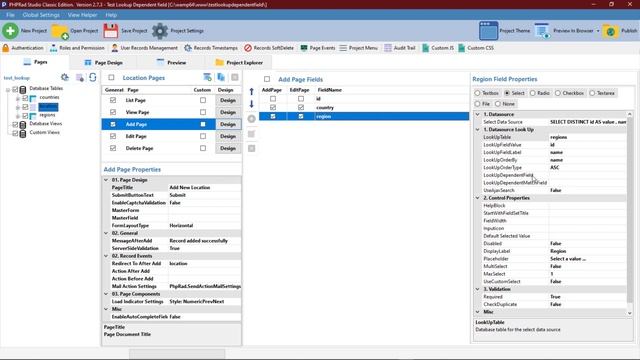Open Records Timestamps settings

[211, 48]
